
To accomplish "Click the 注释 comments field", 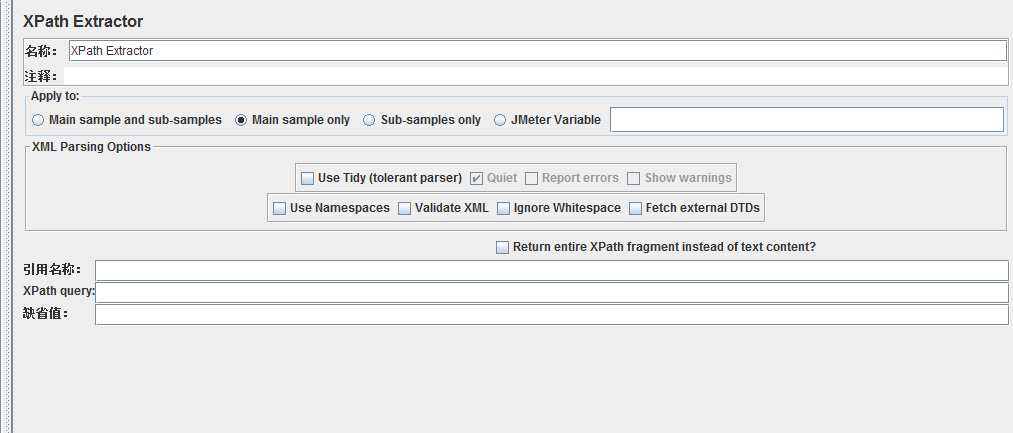I will point(536,76).
